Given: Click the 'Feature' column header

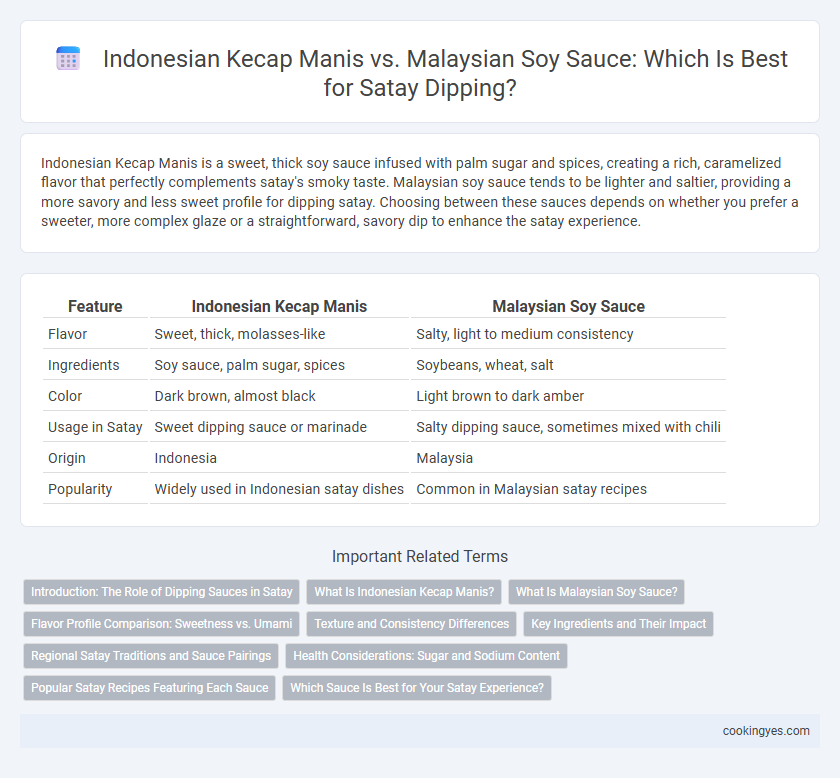Looking at the screenshot, I should 95,306.
